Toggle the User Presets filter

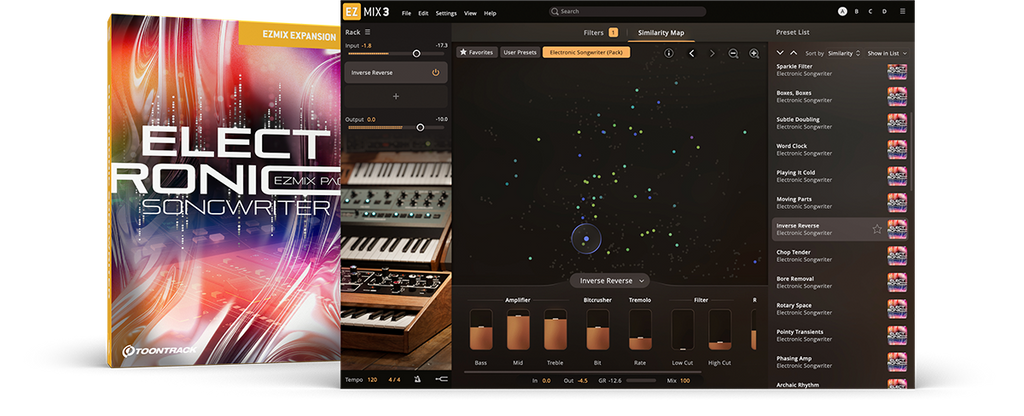point(520,52)
